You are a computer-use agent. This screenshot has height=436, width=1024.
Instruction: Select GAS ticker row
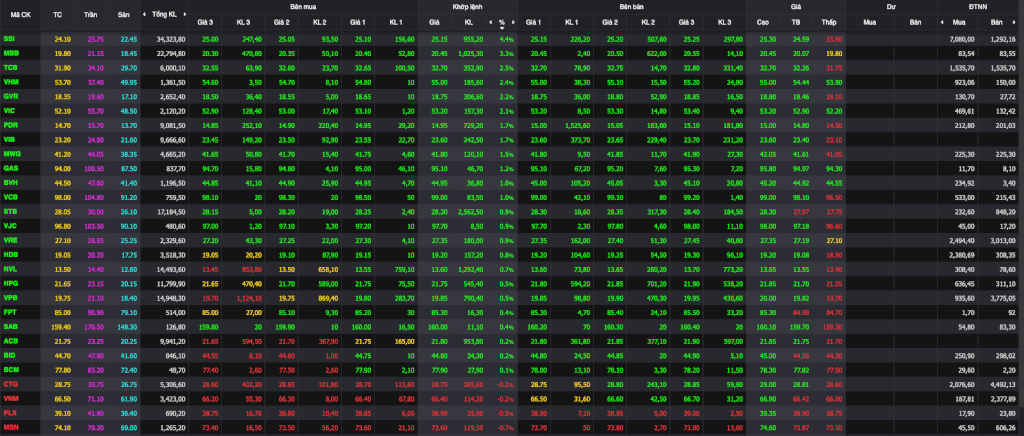[10, 168]
